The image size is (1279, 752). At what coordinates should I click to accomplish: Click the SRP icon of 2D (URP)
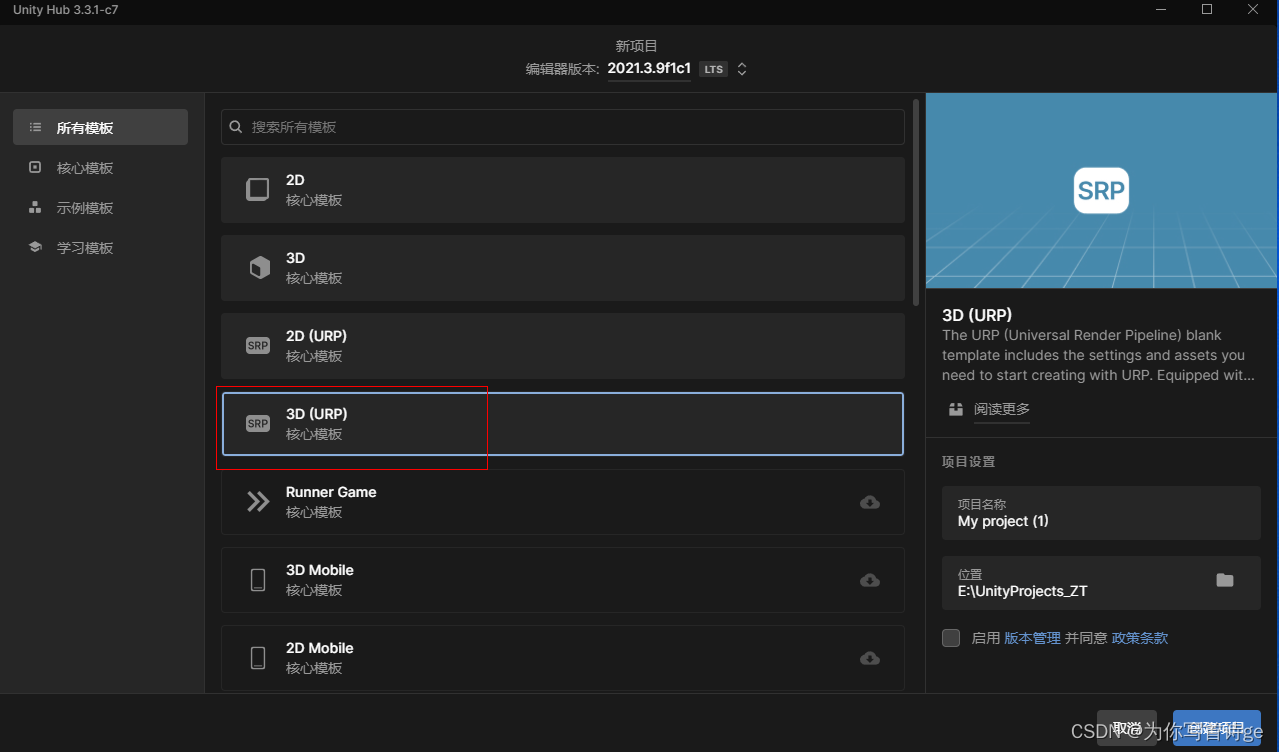258,346
